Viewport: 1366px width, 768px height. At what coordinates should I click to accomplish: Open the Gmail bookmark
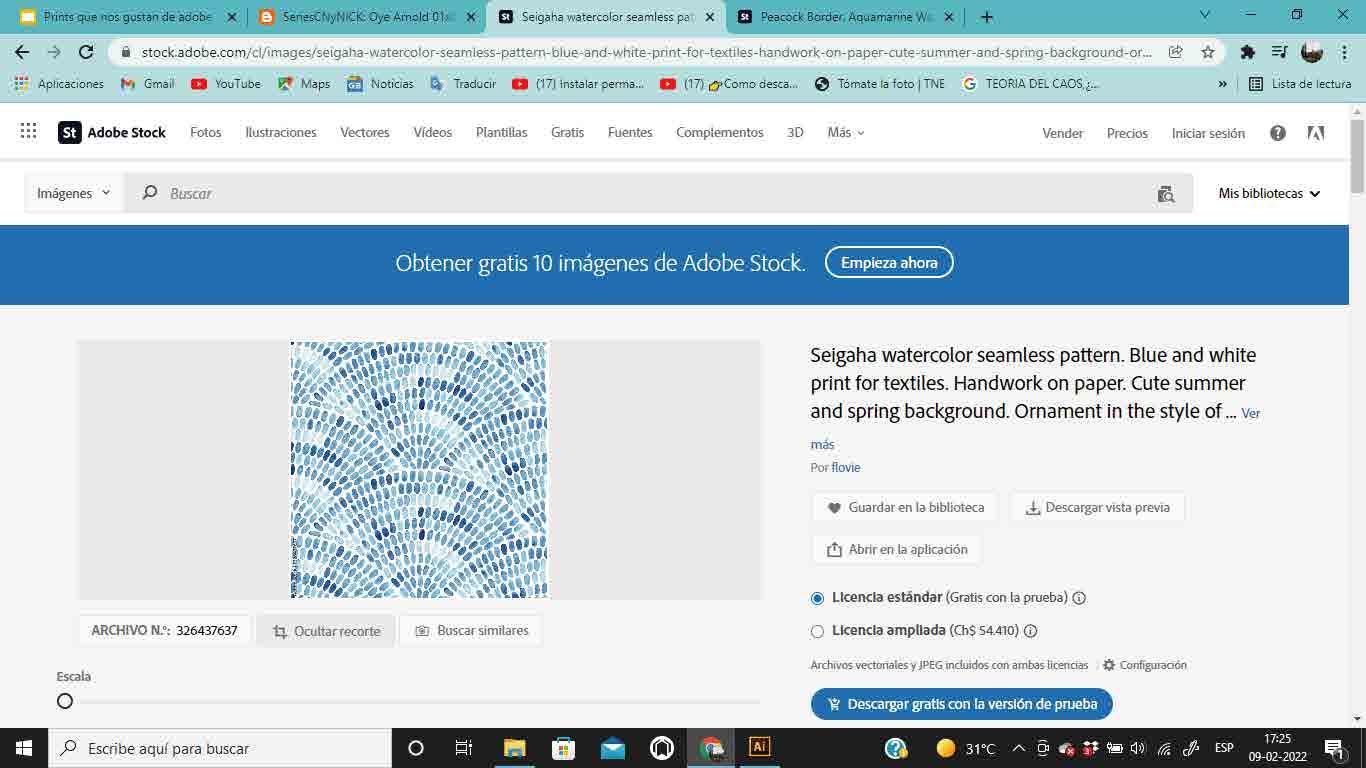click(148, 84)
